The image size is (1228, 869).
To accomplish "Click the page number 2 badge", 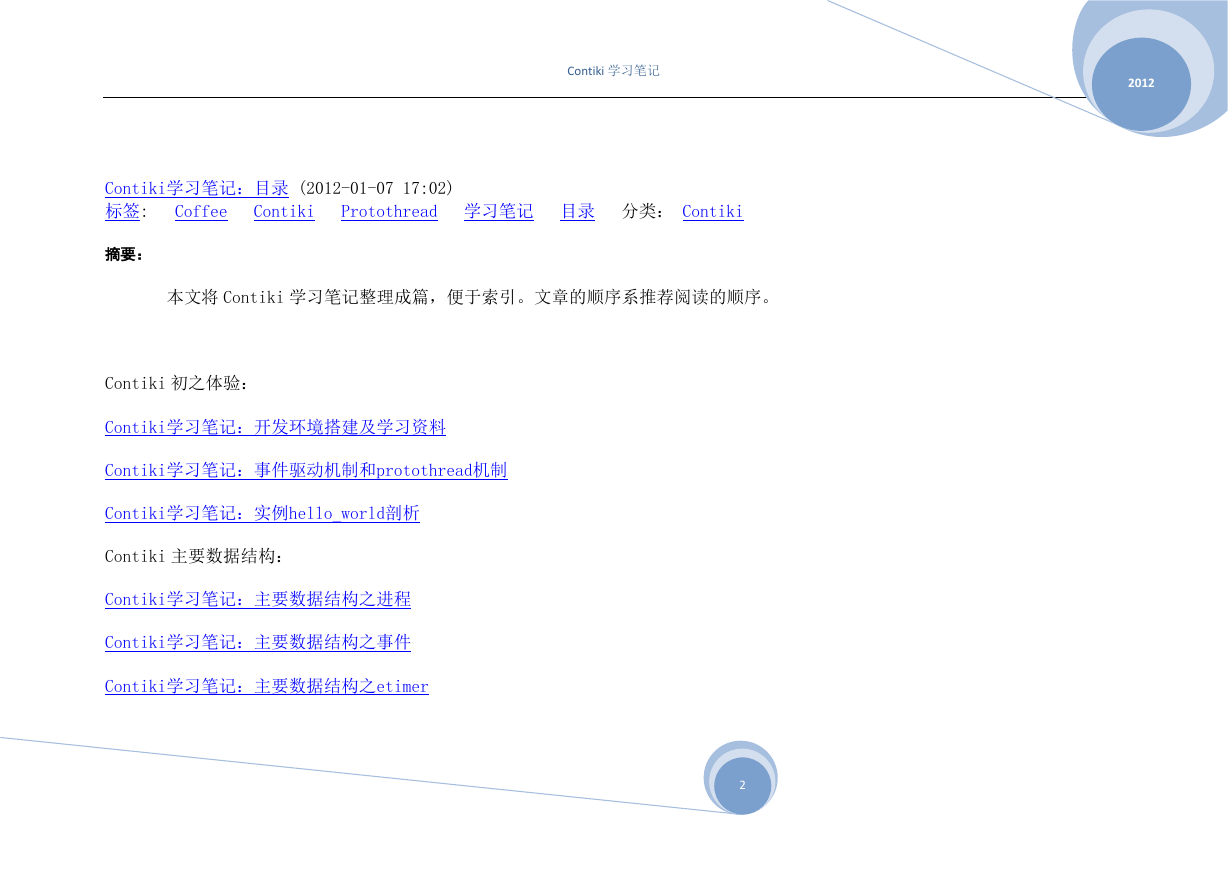I will [742, 785].
